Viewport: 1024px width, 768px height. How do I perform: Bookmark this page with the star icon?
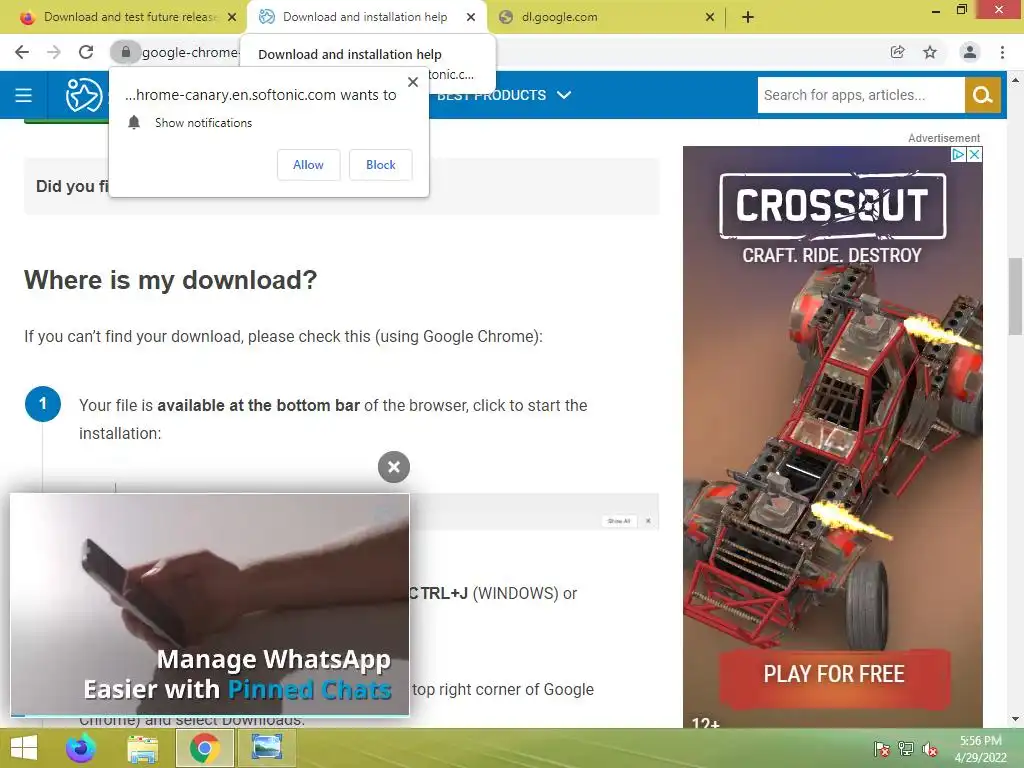pos(930,52)
